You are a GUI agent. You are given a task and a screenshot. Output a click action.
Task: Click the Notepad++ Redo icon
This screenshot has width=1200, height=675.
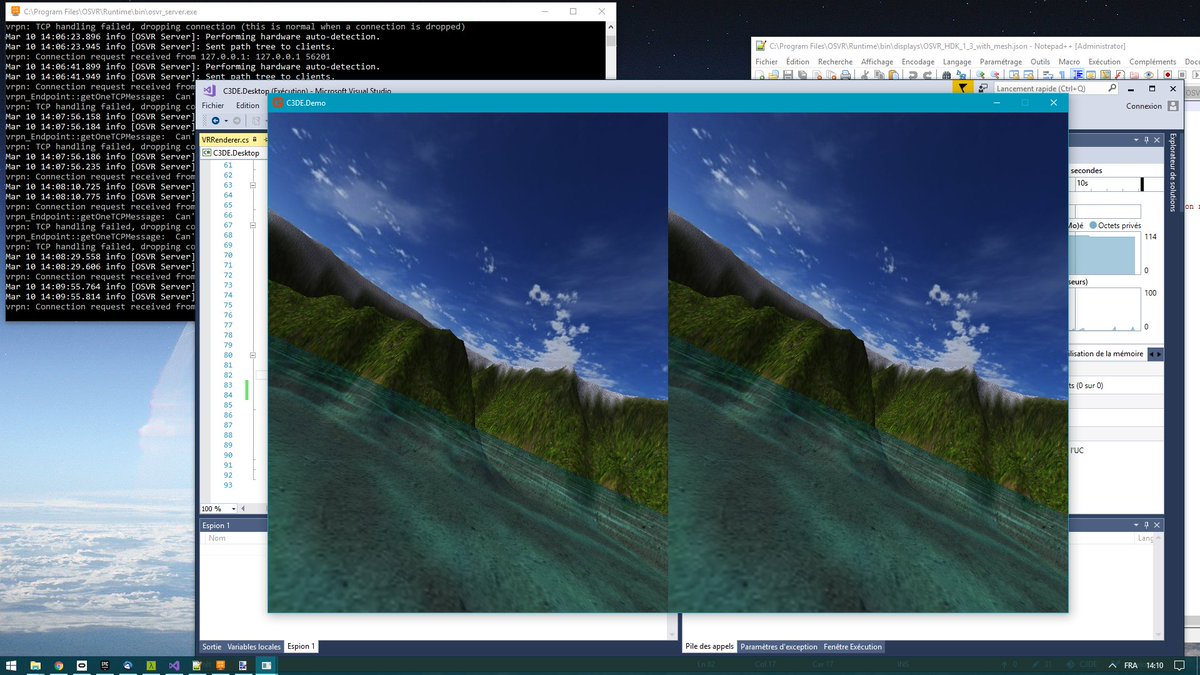[x=926, y=75]
